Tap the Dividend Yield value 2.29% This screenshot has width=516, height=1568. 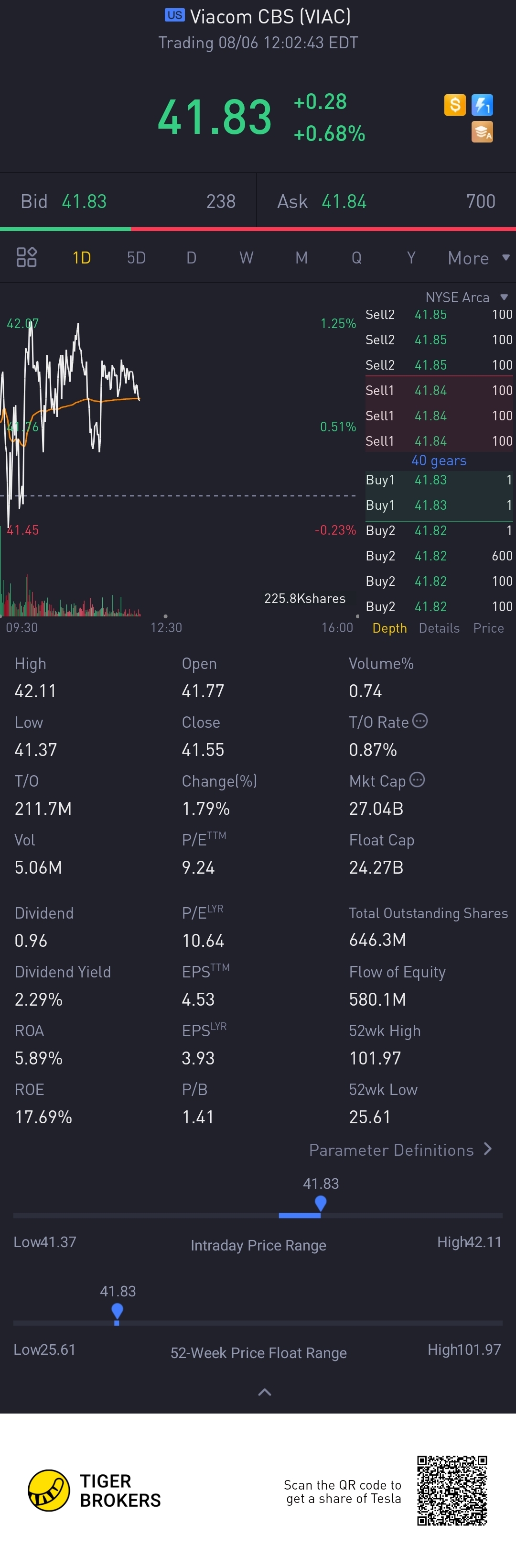tap(39, 999)
